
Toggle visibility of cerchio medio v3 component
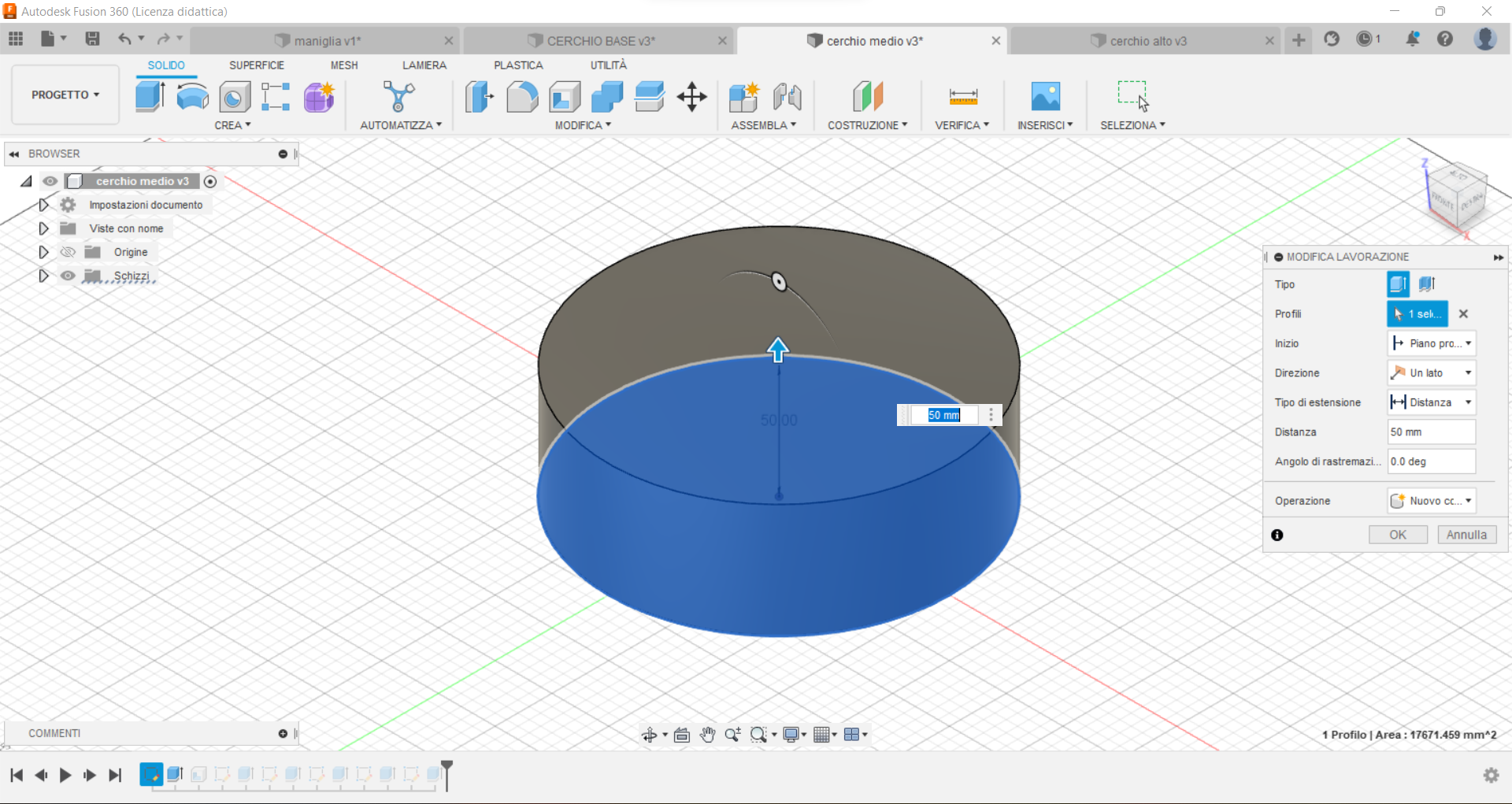pos(50,181)
